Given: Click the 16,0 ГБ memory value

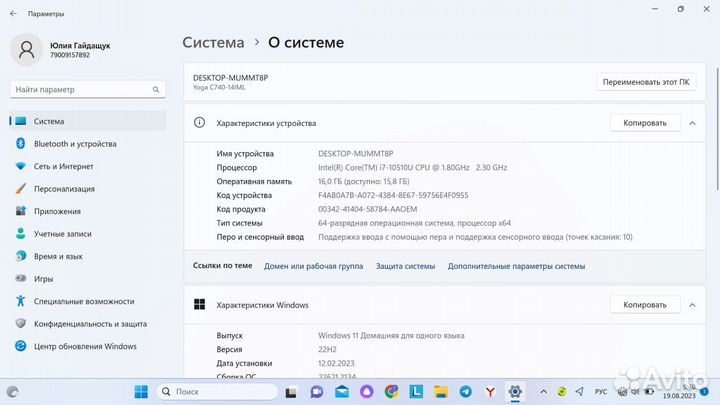Looking at the screenshot, I should [x=364, y=181].
